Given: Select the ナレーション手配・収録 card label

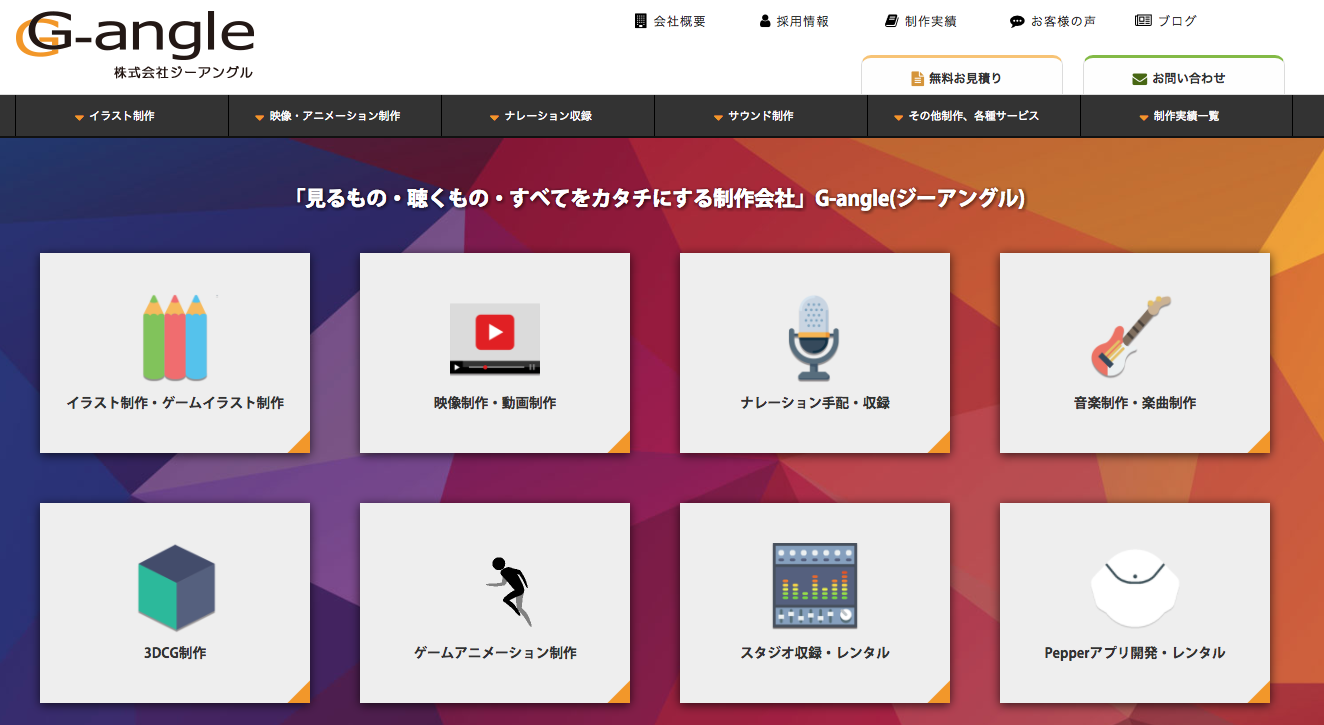Looking at the screenshot, I should pos(815,403).
